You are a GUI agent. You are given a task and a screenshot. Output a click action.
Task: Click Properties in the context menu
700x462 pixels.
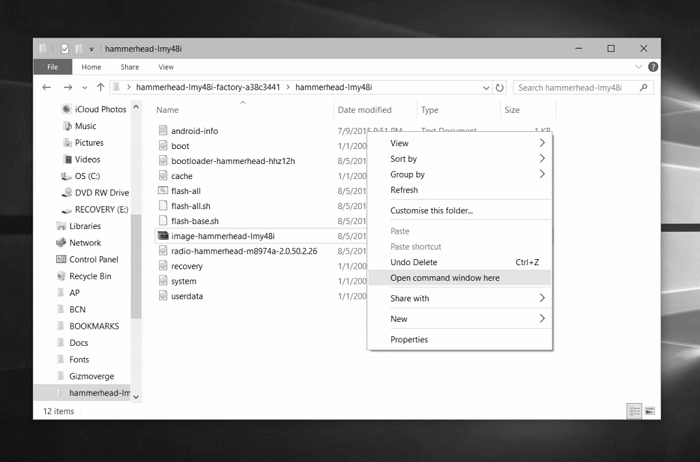tap(409, 340)
